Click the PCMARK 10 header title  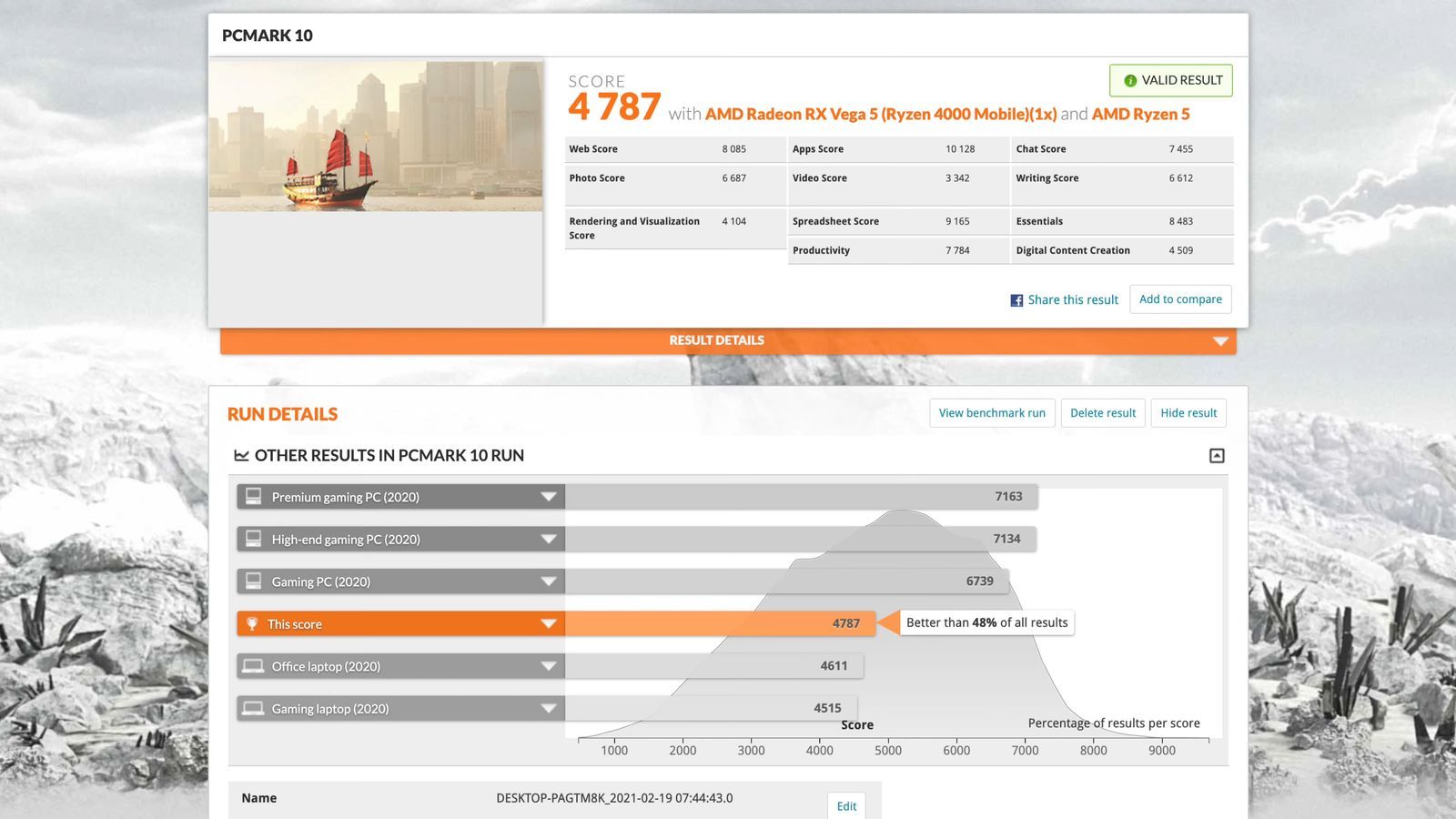[268, 35]
